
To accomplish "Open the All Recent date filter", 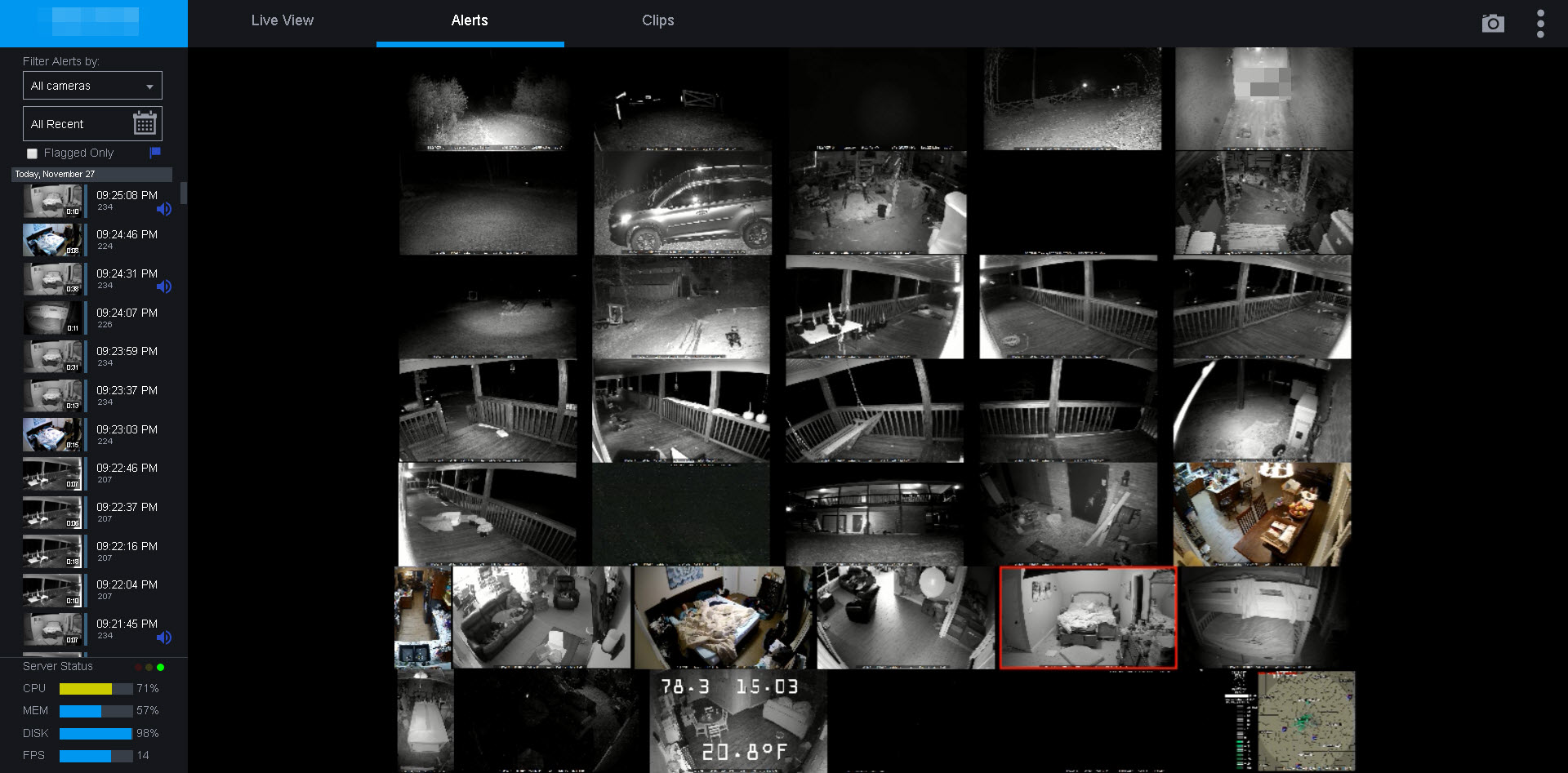I will tap(78, 124).
